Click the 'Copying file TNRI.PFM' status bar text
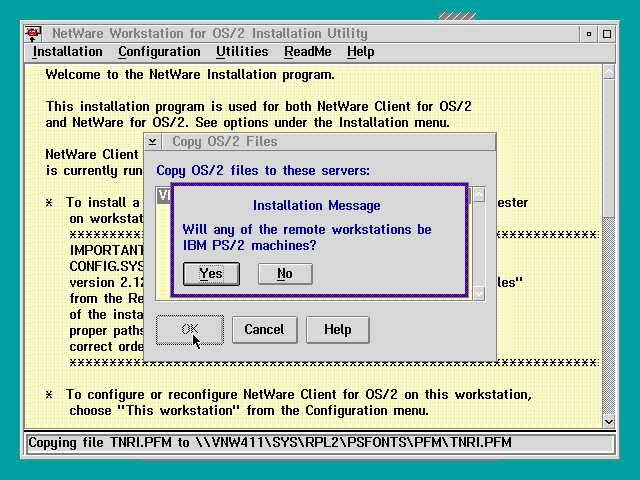 269,443
